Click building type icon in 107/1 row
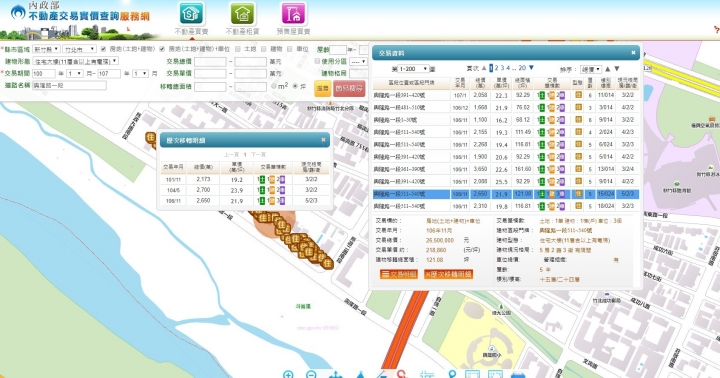Viewport: 720px width, 378px height. point(578,95)
